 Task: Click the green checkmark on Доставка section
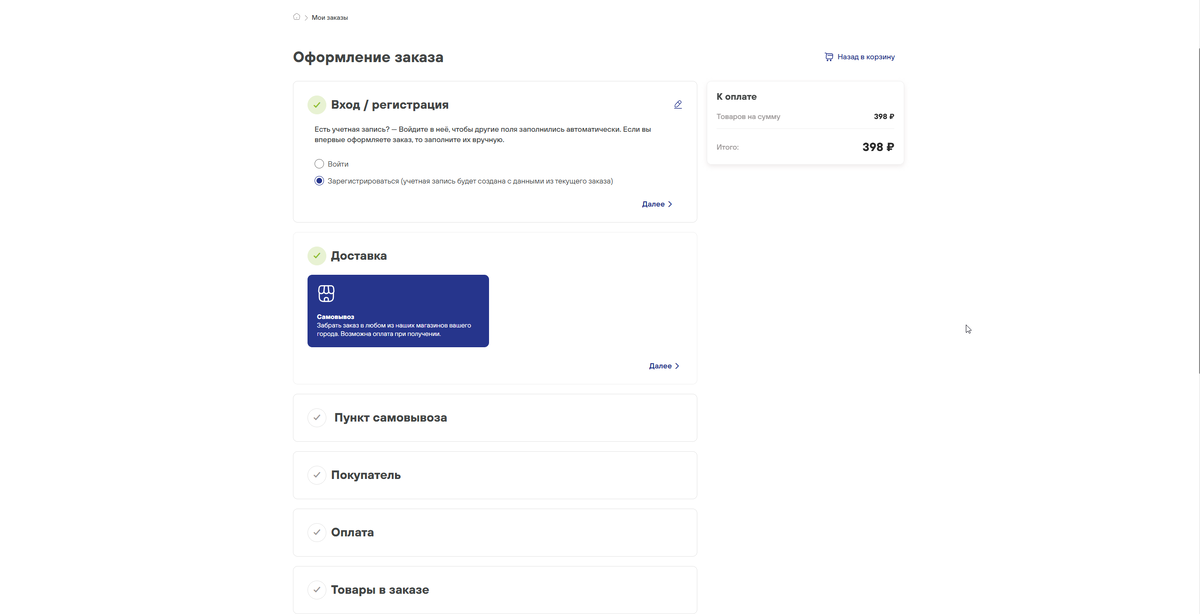pyautogui.click(x=316, y=254)
